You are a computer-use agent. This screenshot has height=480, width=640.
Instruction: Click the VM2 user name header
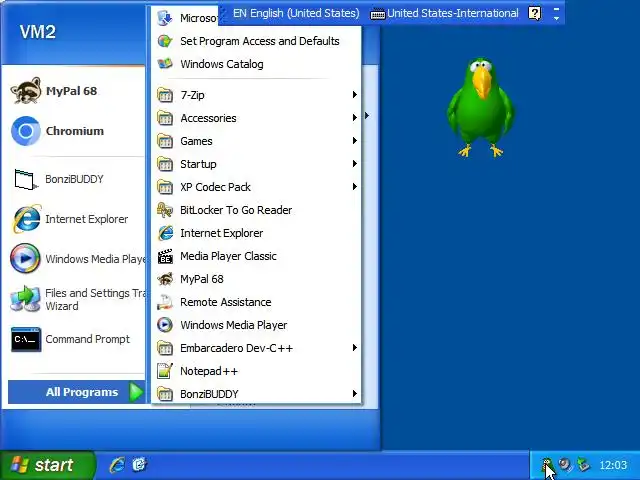38,32
